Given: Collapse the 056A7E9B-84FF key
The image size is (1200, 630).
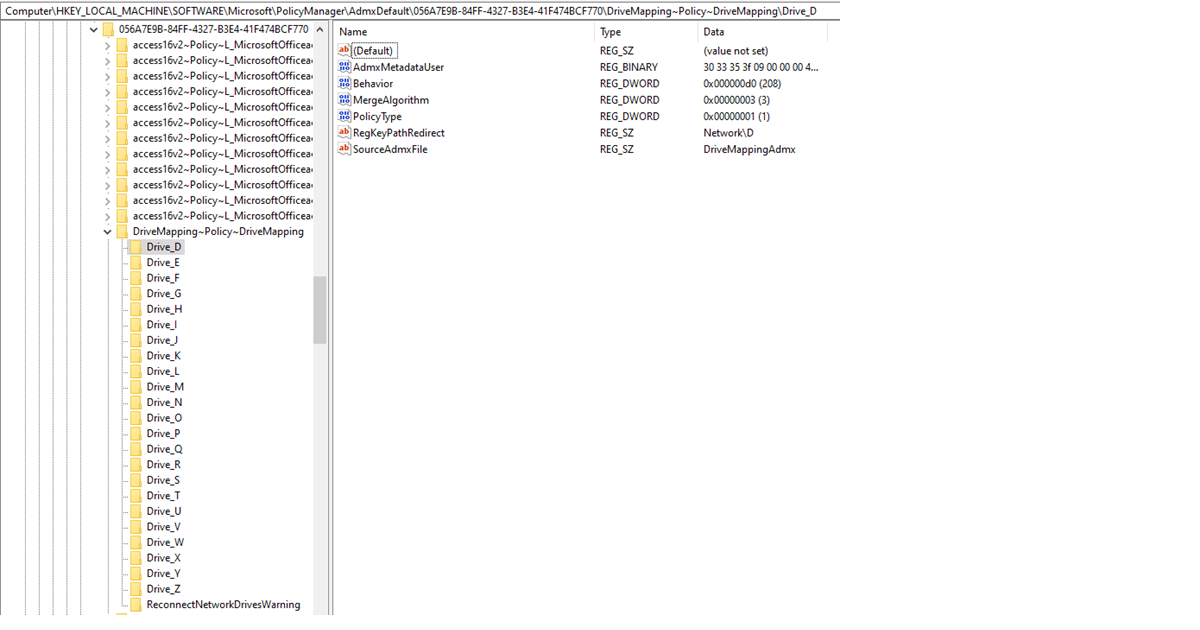Looking at the screenshot, I should pos(93,30).
